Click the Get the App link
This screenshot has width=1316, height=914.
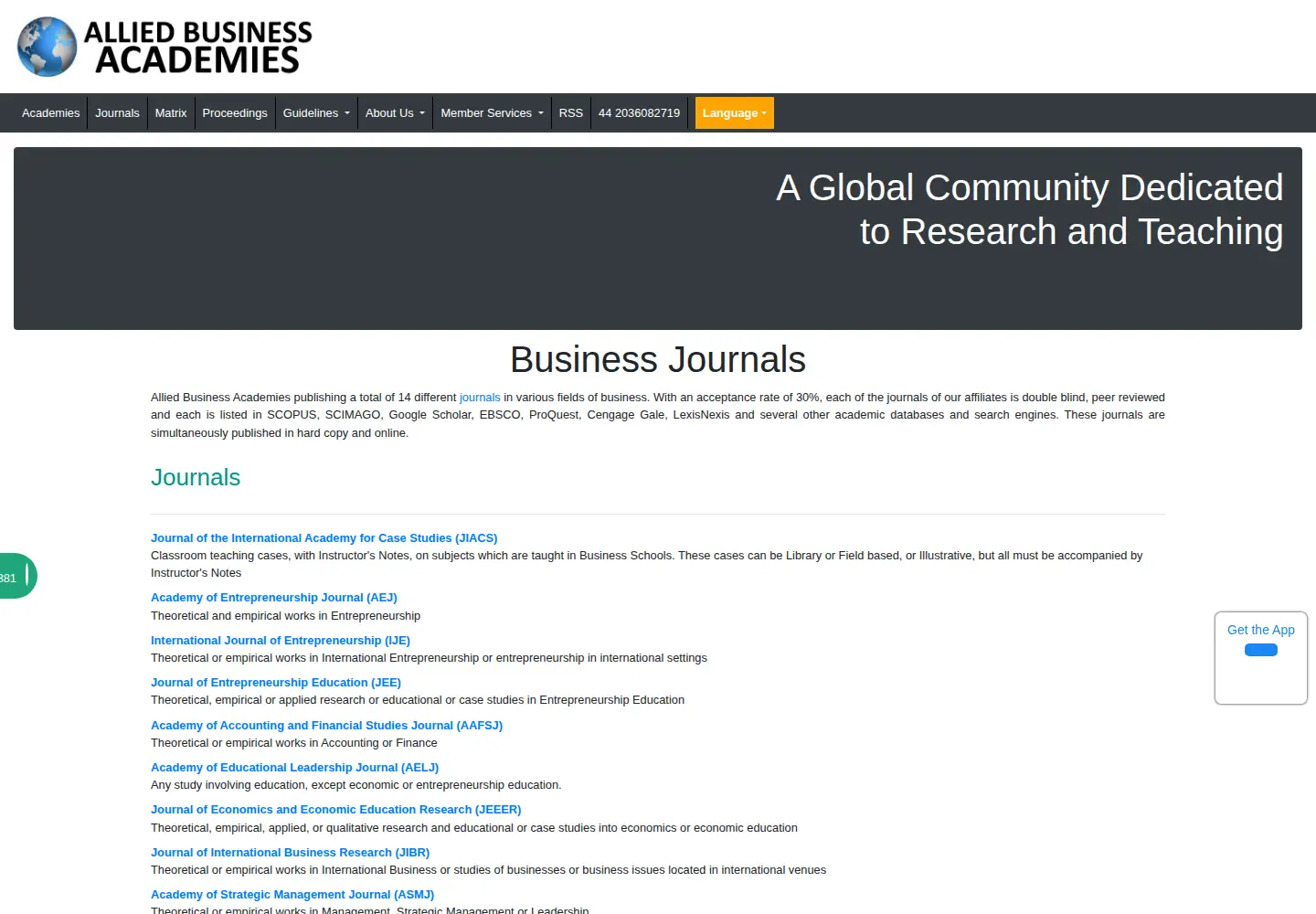pyautogui.click(x=1261, y=630)
